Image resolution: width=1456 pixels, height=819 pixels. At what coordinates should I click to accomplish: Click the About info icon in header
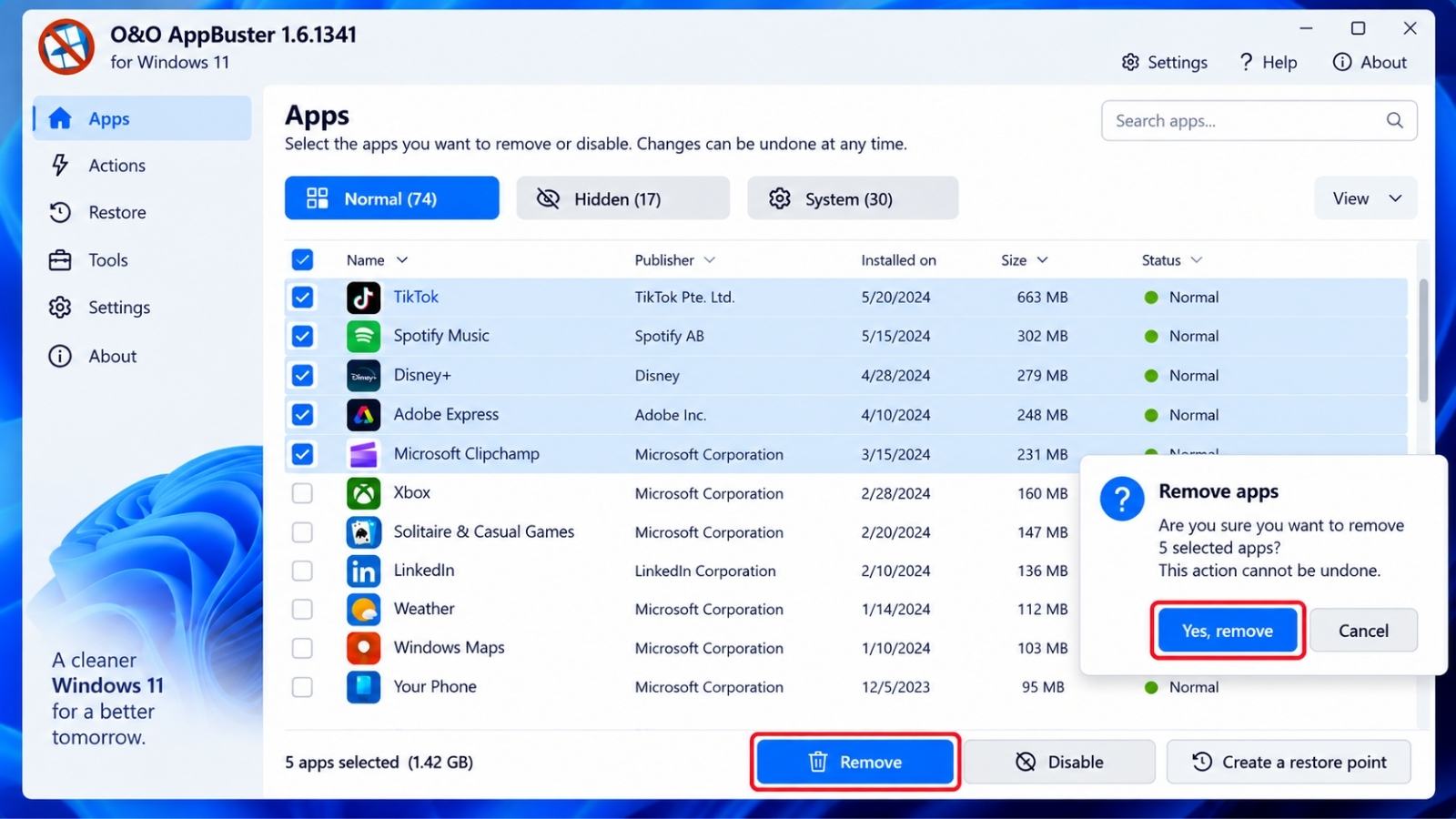click(1342, 62)
